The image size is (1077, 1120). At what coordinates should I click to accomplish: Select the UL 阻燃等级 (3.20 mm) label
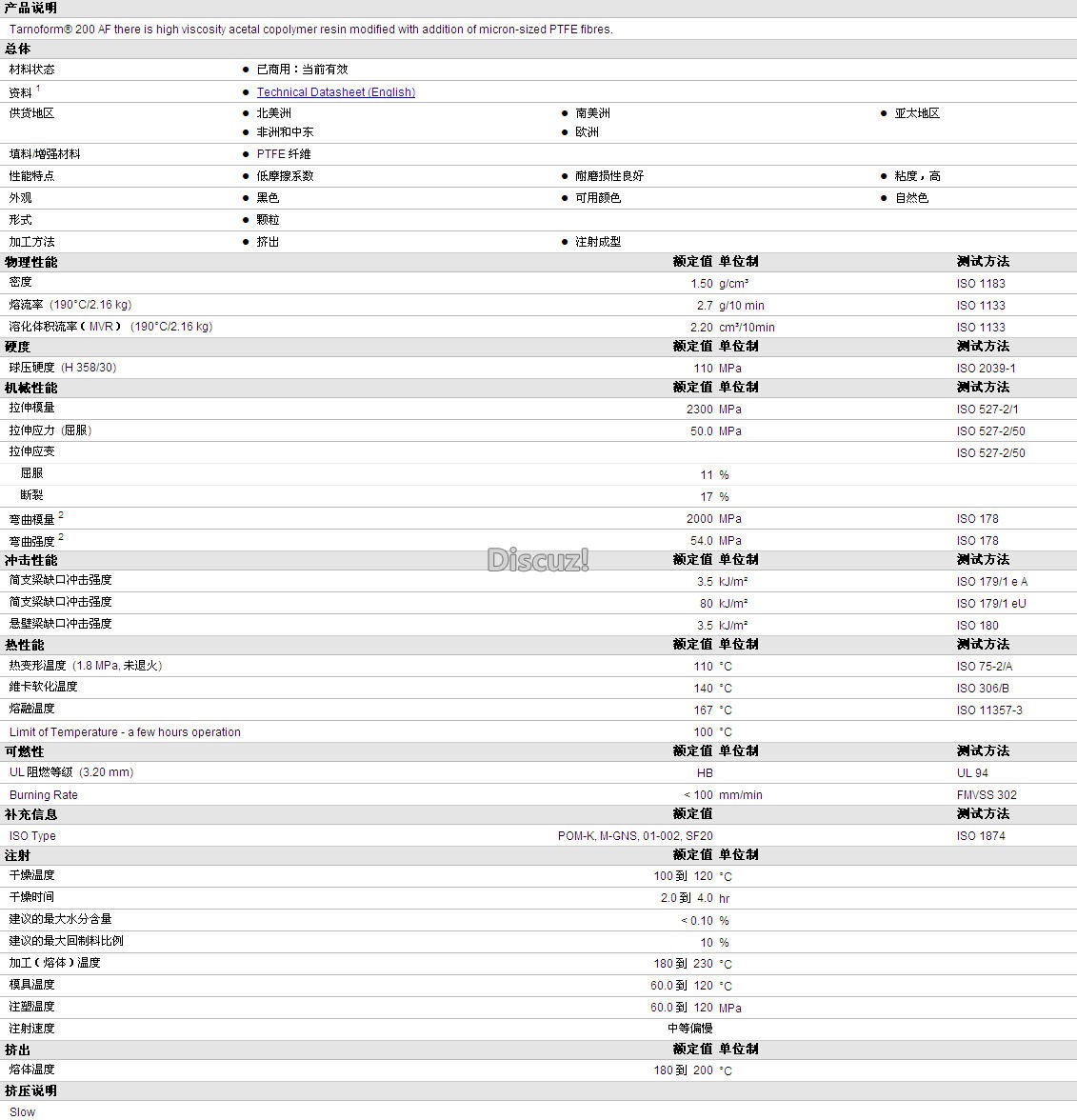71,772
